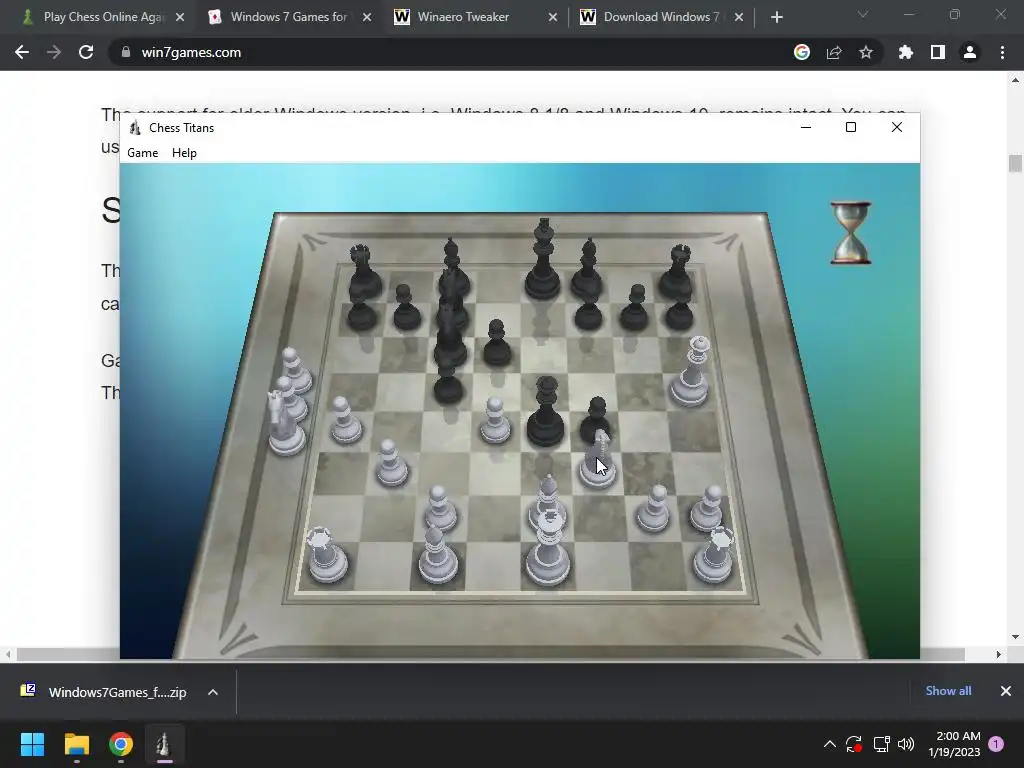Select the black rook at top-right corner
This screenshot has width=1024, height=768.
(677, 271)
